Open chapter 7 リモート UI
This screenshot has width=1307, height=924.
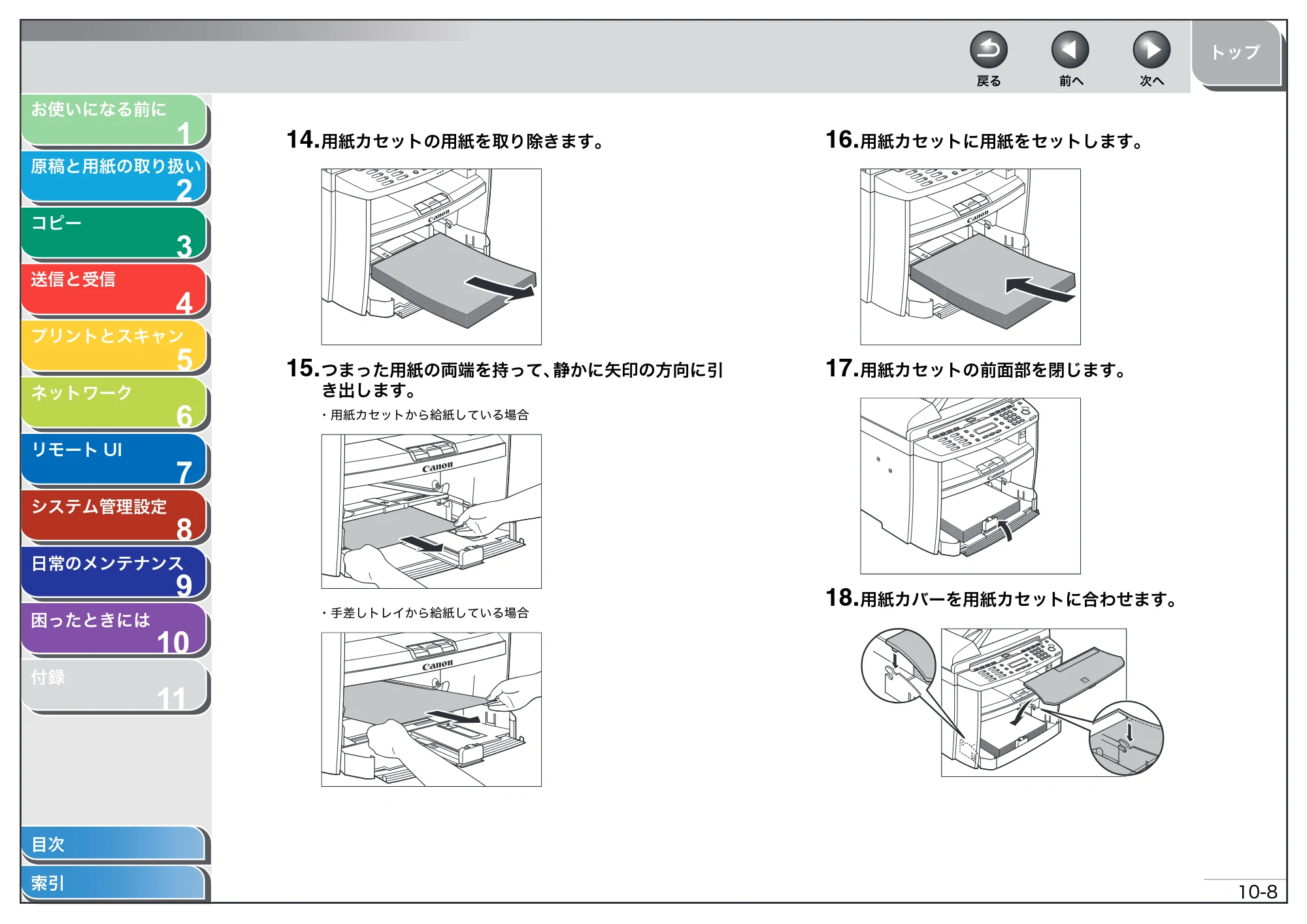[x=114, y=460]
